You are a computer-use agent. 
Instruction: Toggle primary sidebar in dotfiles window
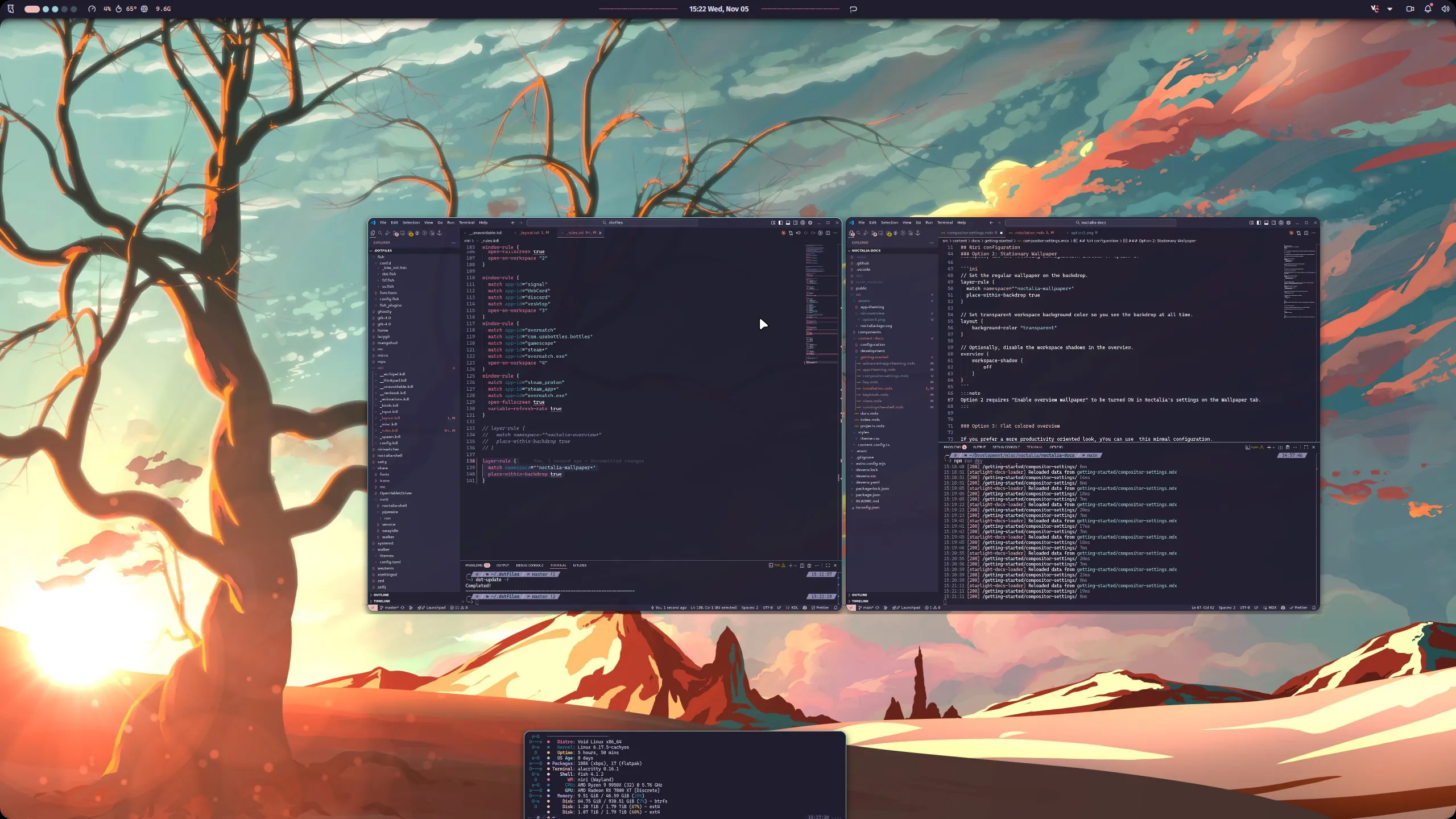click(x=780, y=222)
